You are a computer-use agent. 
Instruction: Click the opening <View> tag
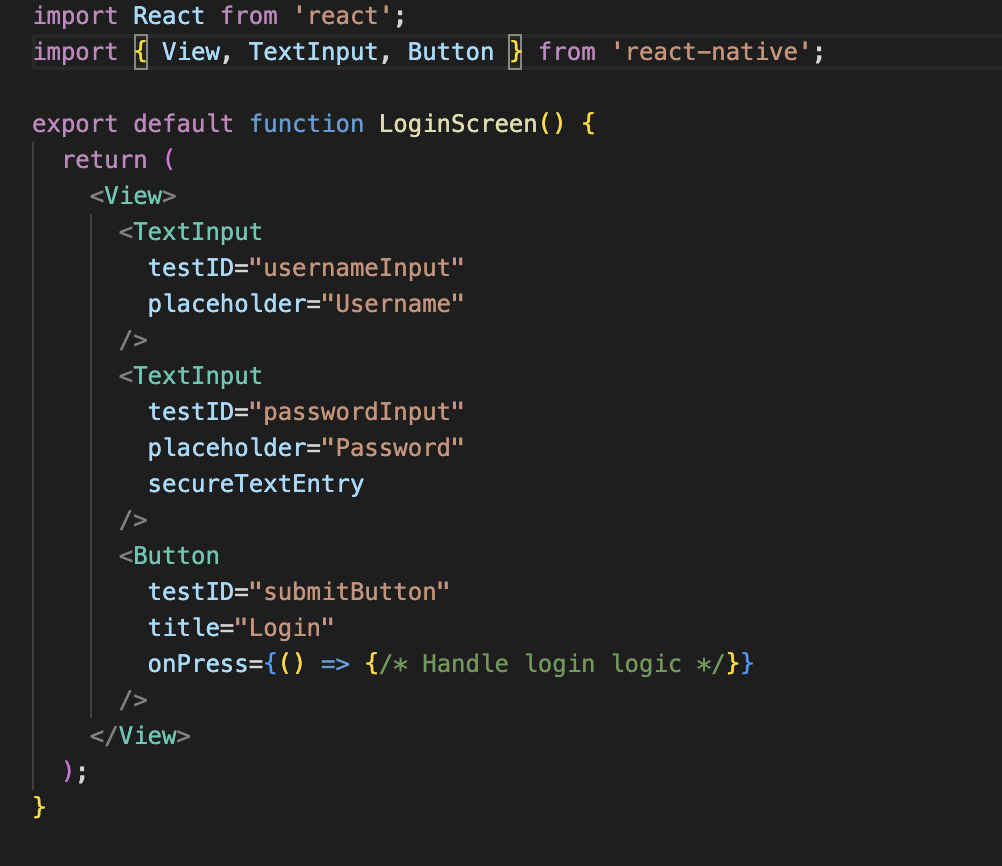(133, 196)
